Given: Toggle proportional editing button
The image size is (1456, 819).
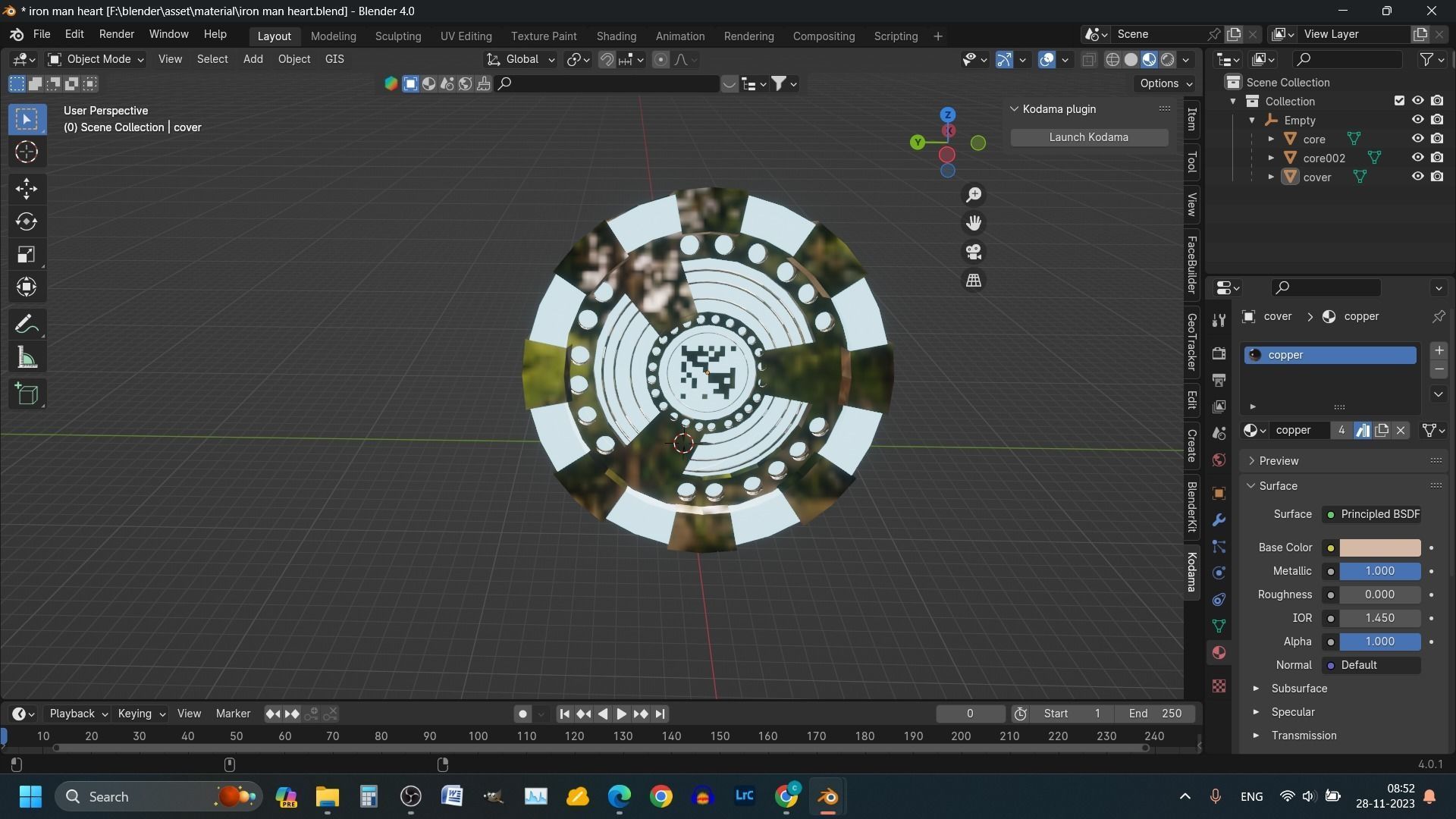Looking at the screenshot, I should (x=661, y=60).
